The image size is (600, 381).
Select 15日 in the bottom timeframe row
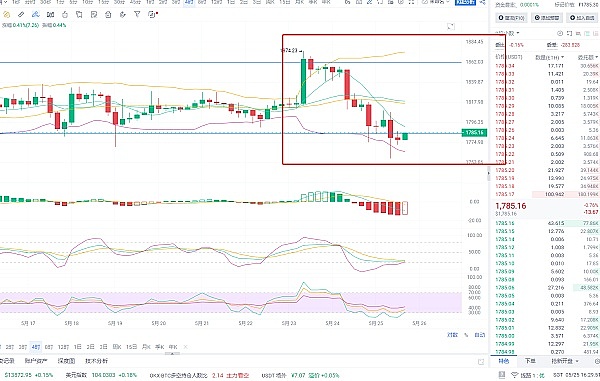[x=132, y=347]
